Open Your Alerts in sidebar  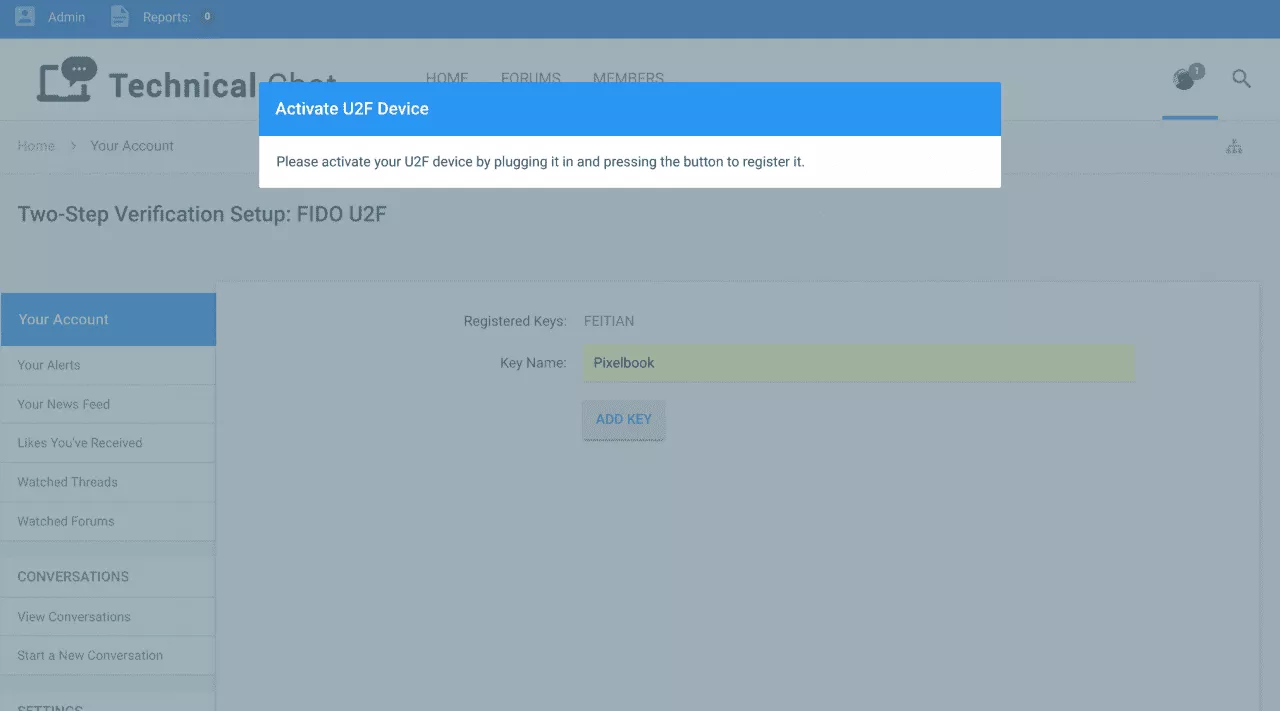[x=49, y=365]
